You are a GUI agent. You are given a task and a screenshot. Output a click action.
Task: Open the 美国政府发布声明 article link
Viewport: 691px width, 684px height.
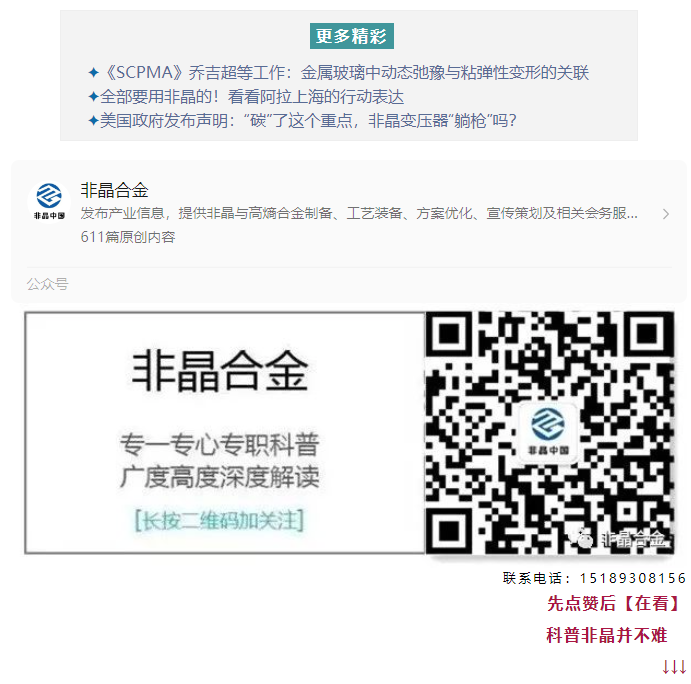click(x=308, y=121)
